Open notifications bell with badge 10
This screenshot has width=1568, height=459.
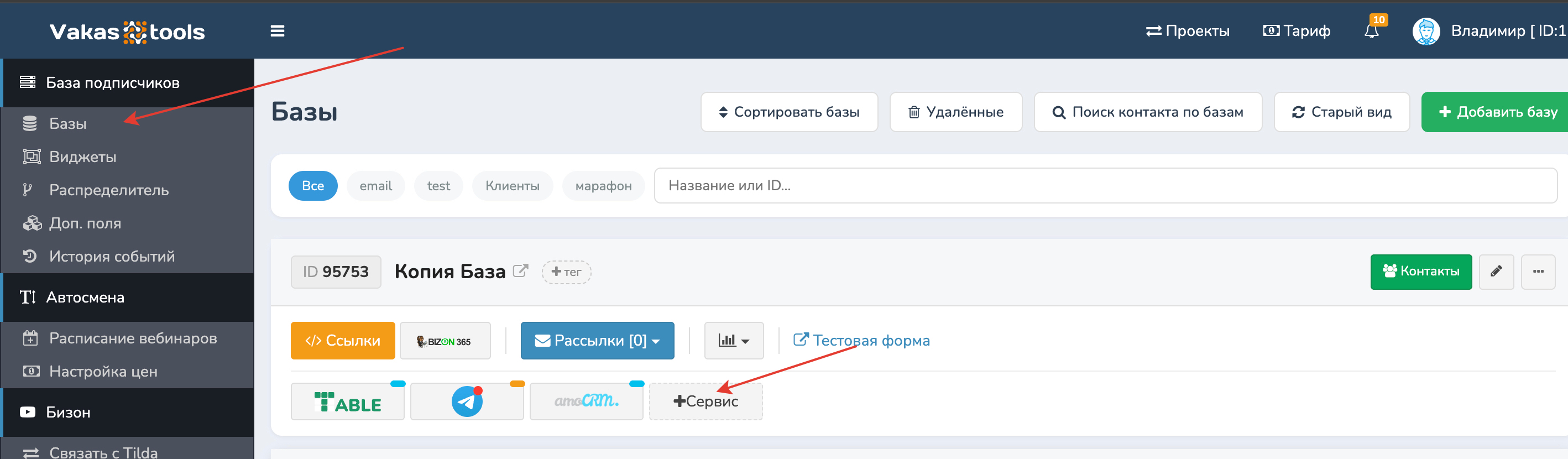pyautogui.click(x=1371, y=30)
